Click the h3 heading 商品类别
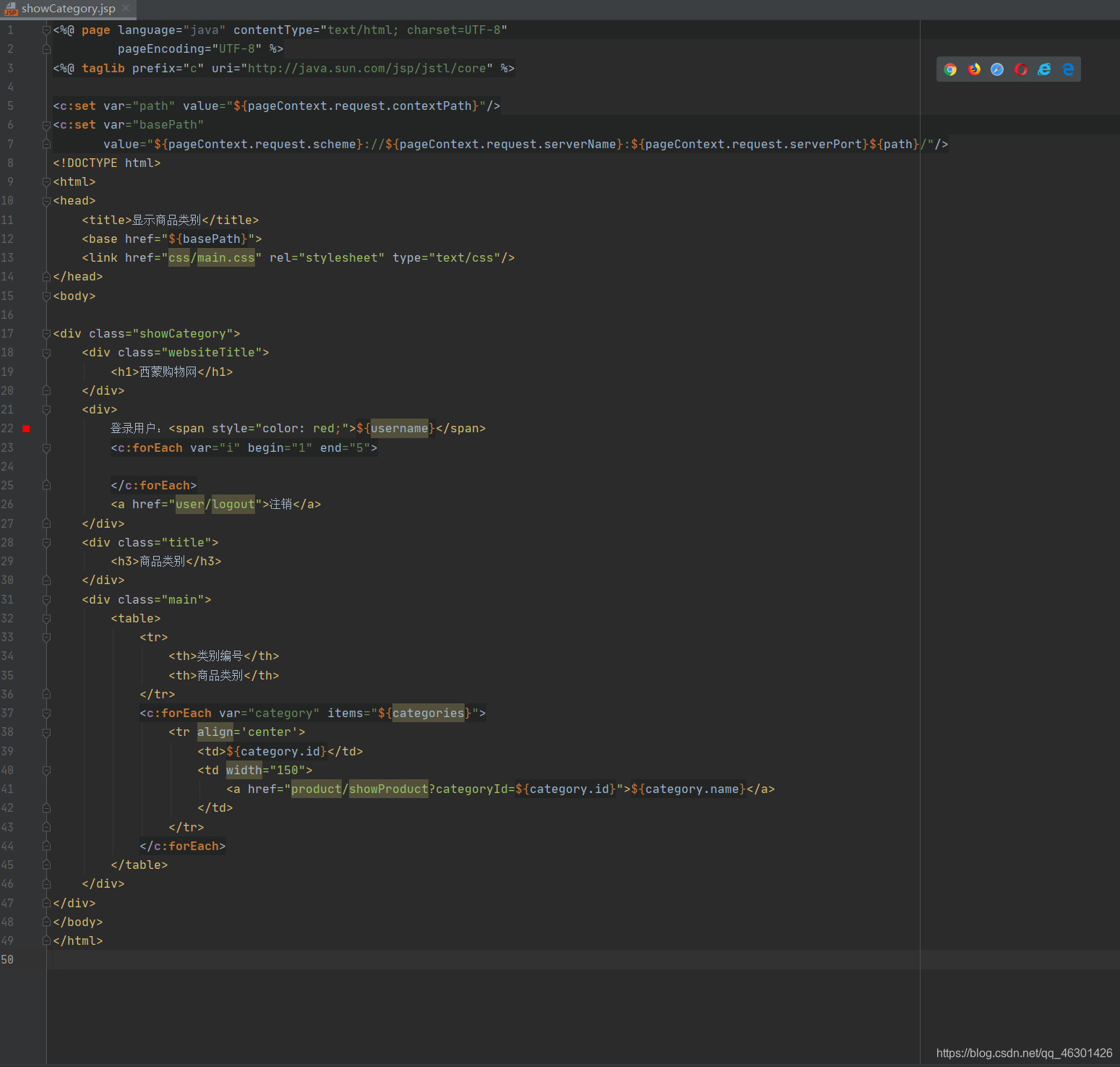Viewport: 1120px width, 1067px height. tap(163, 562)
